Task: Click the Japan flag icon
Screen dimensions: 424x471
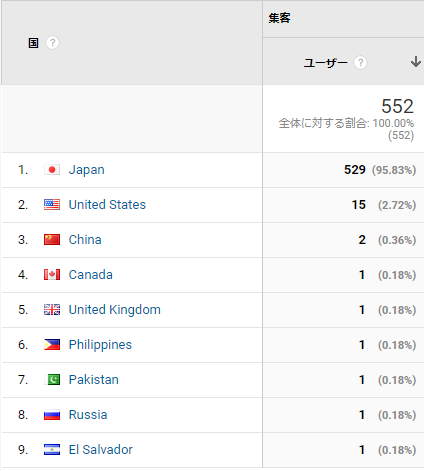Action: [x=52, y=170]
